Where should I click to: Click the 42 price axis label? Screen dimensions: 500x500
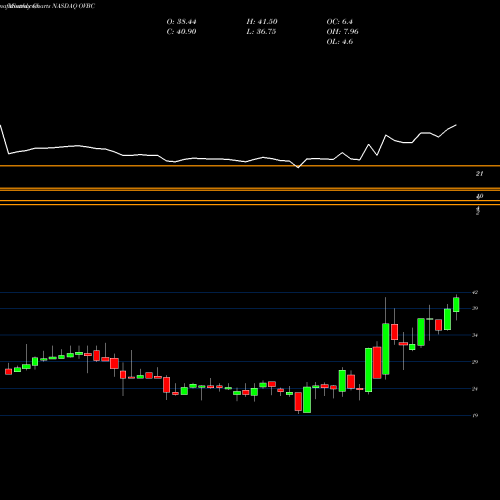pos(475,292)
